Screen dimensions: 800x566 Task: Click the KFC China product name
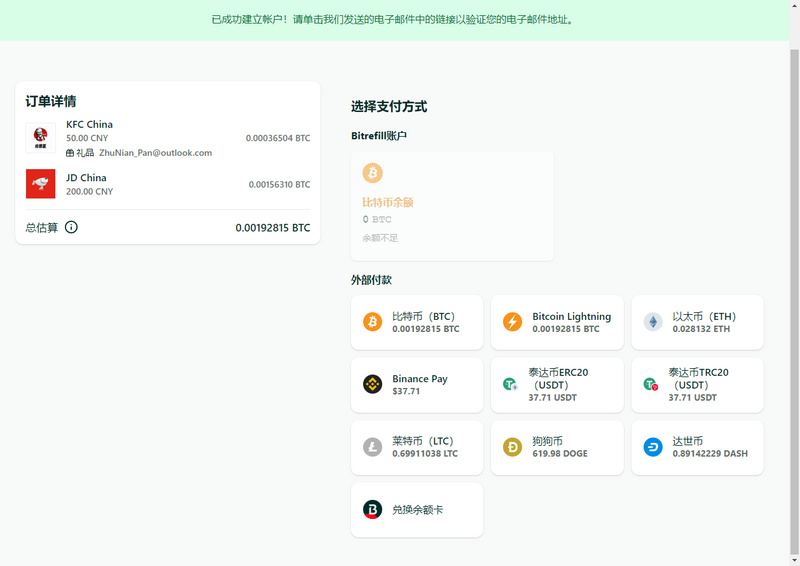pyautogui.click(x=89, y=124)
